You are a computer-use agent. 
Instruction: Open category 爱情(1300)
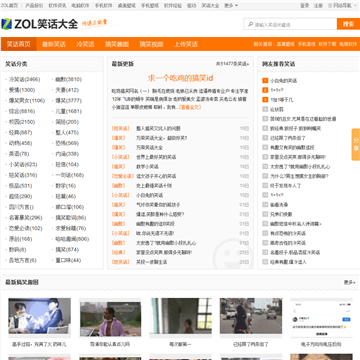22,90
